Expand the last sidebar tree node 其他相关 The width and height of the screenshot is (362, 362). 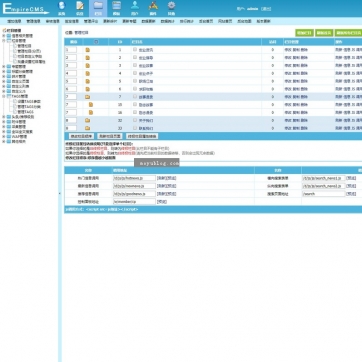pos(4,142)
